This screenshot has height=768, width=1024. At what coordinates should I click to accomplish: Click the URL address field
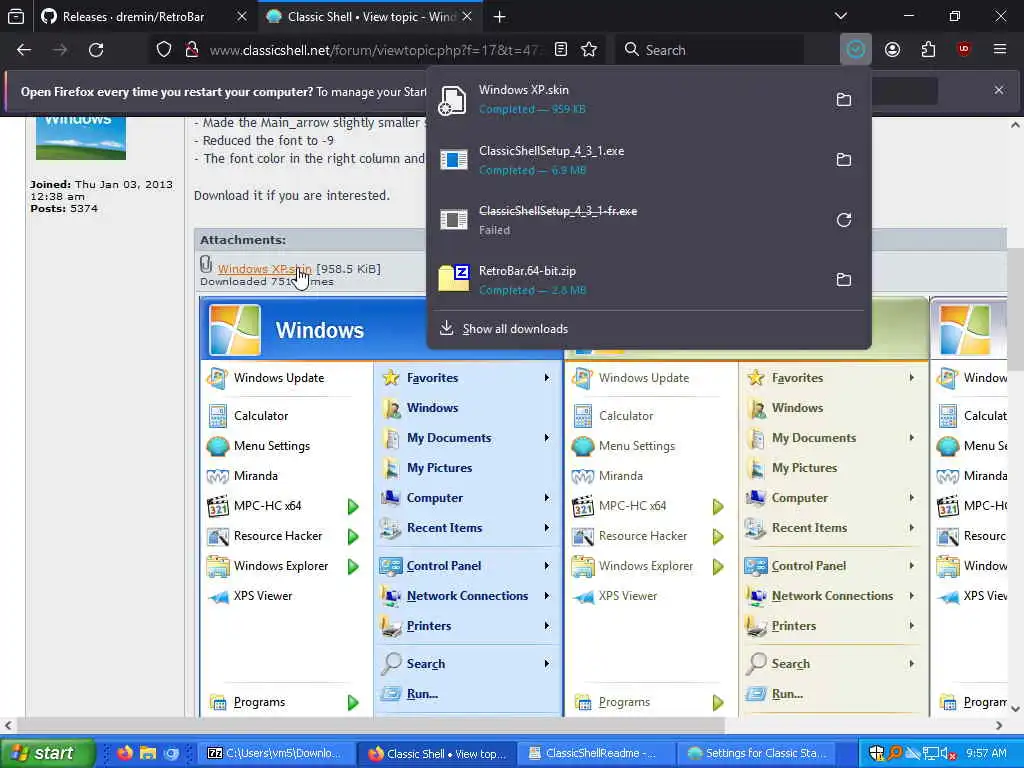point(376,50)
